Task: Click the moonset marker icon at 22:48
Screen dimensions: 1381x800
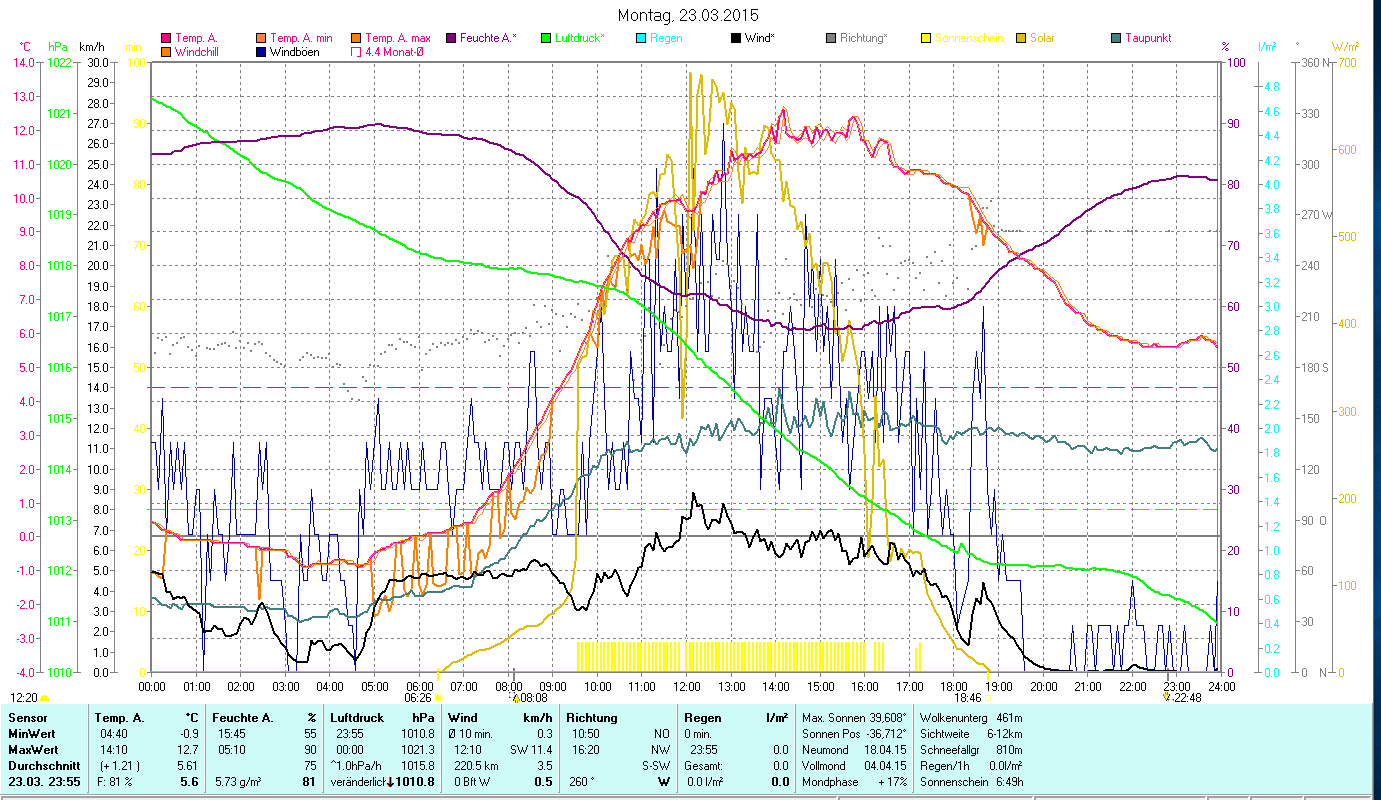Action: pyautogui.click(x=1166, y=698)
